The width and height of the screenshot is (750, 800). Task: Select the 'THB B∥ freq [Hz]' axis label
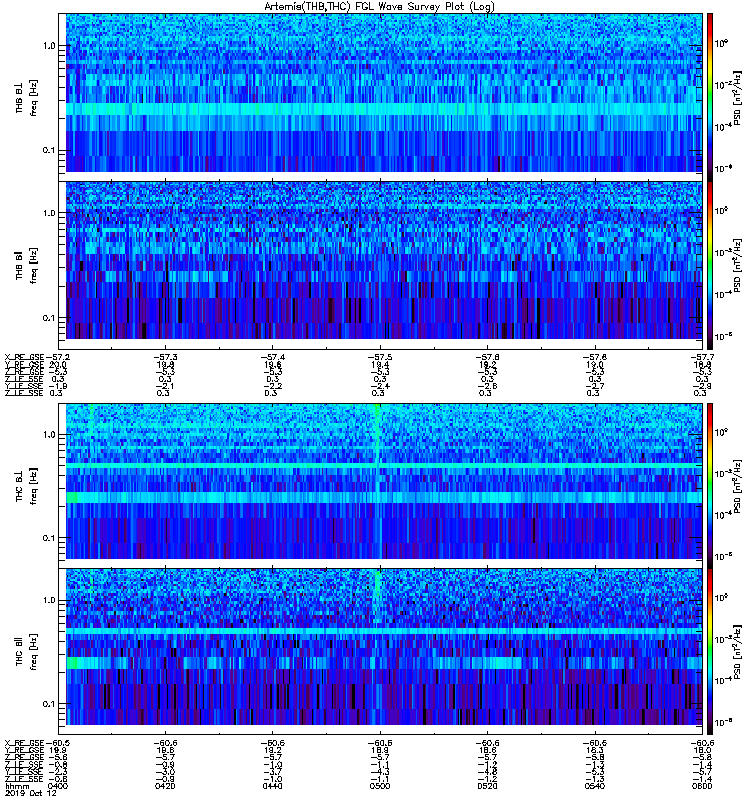click(x=26, y=265)
